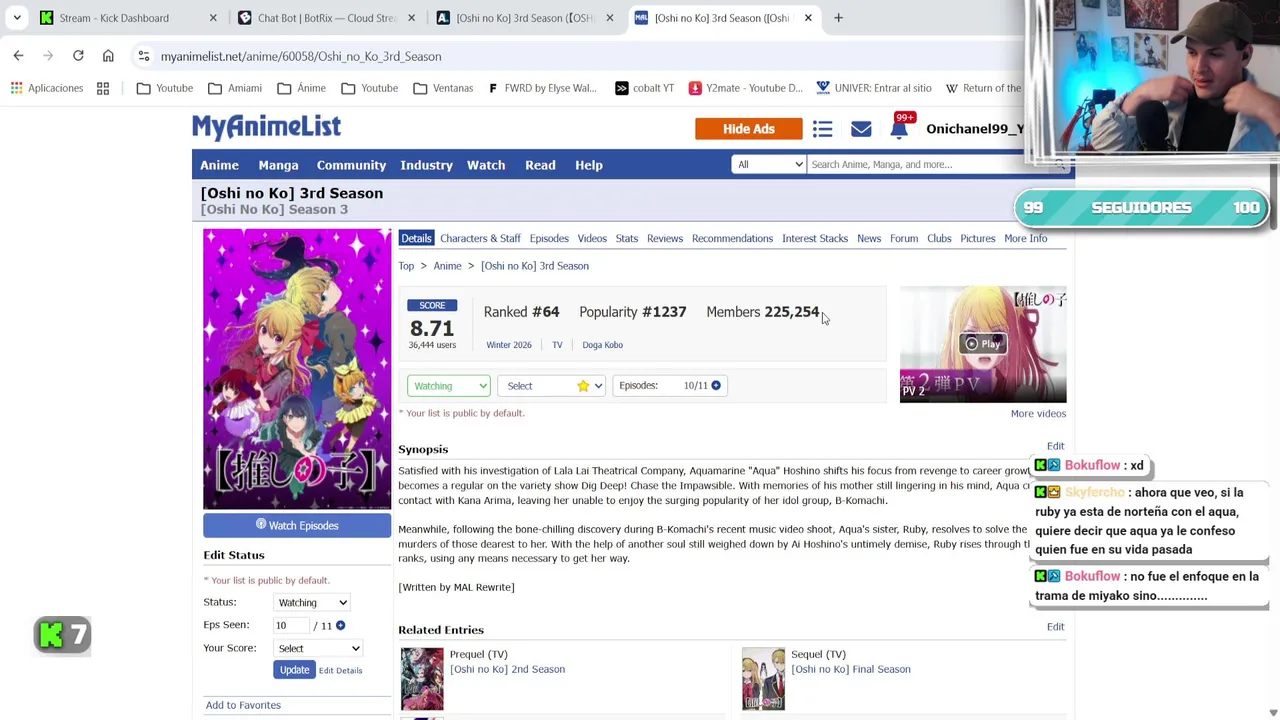The image size is (1280, 720).
Task: Open the All search category dropdown
Action: click(768, 164)
